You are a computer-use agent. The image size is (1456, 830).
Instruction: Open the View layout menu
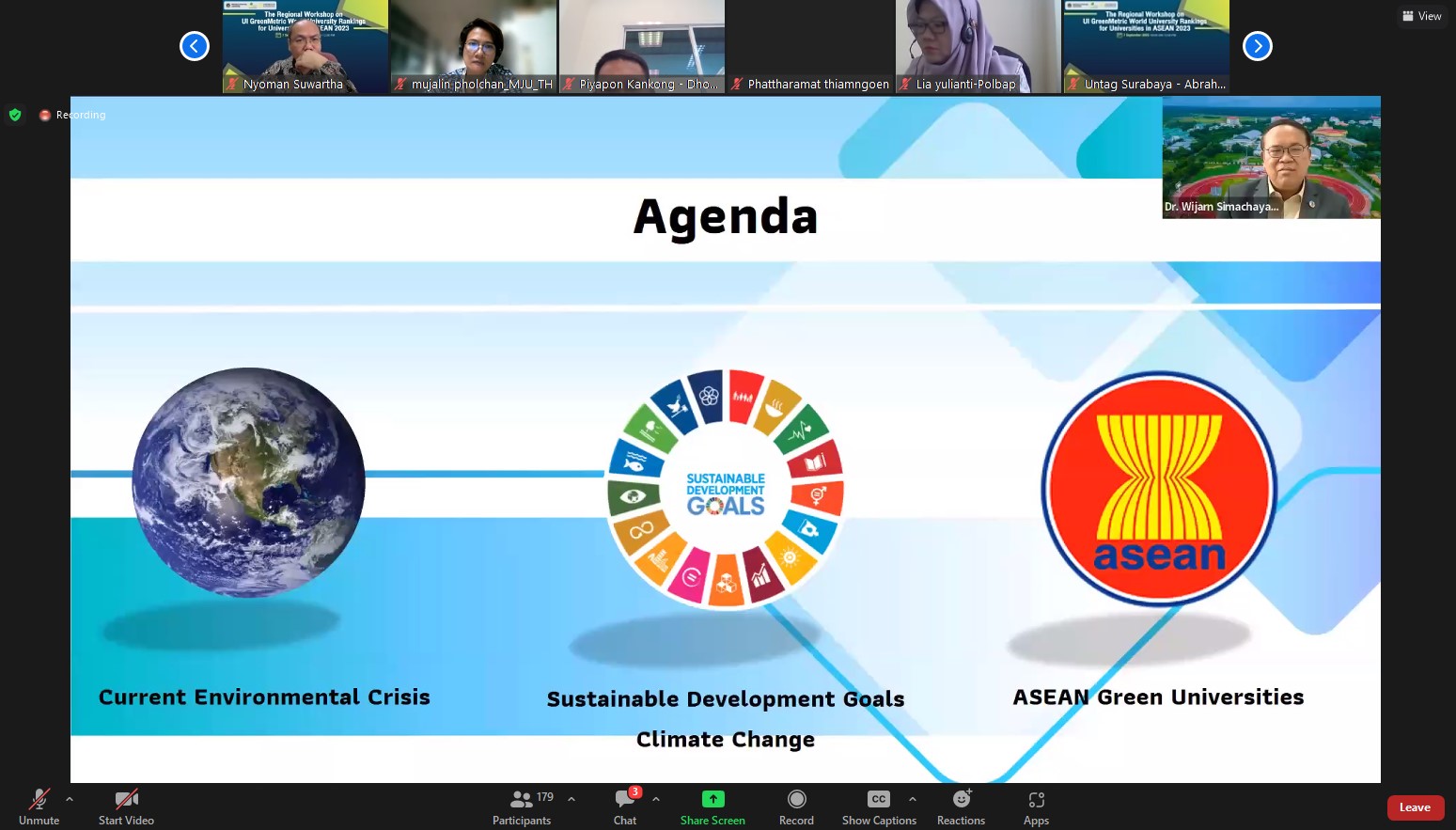tap(1421, 16)
